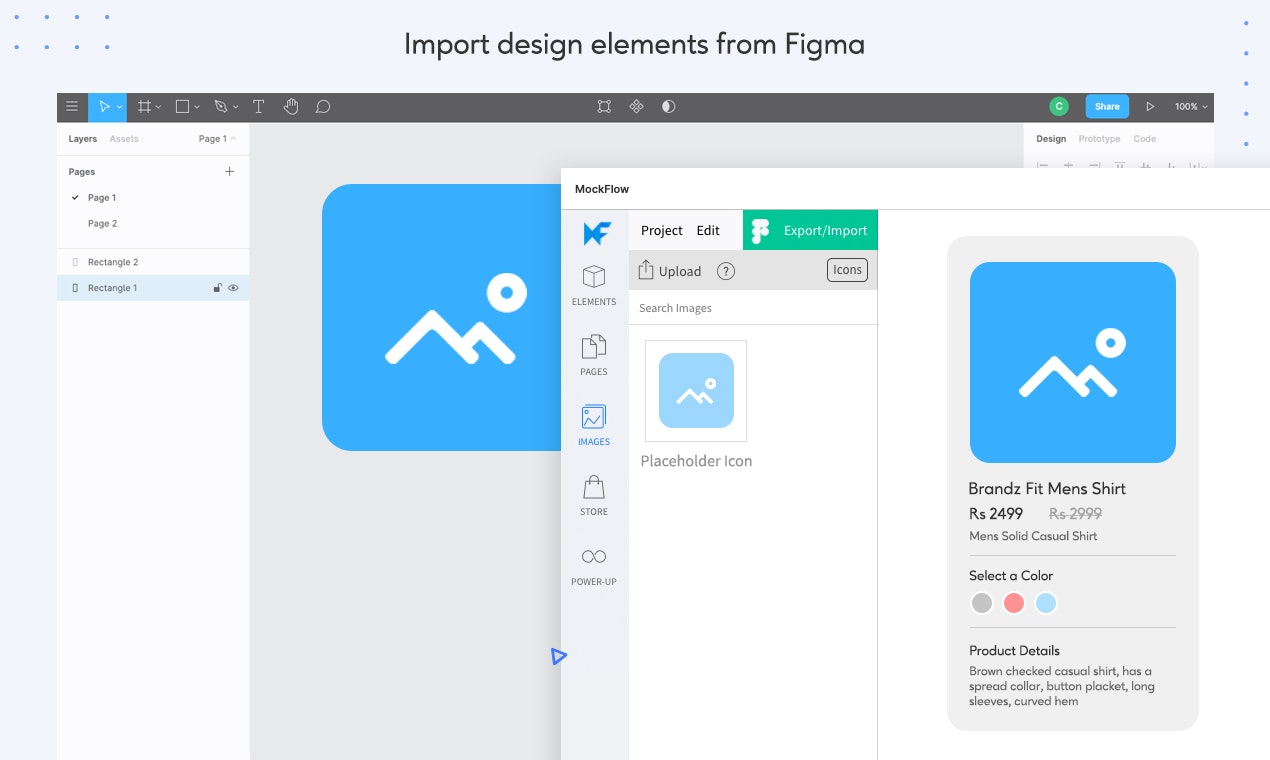This screenshot has height=760, width=1270.
Task: Toggle visibility of Rectangle 1 layer
Action: coord(233,287)
